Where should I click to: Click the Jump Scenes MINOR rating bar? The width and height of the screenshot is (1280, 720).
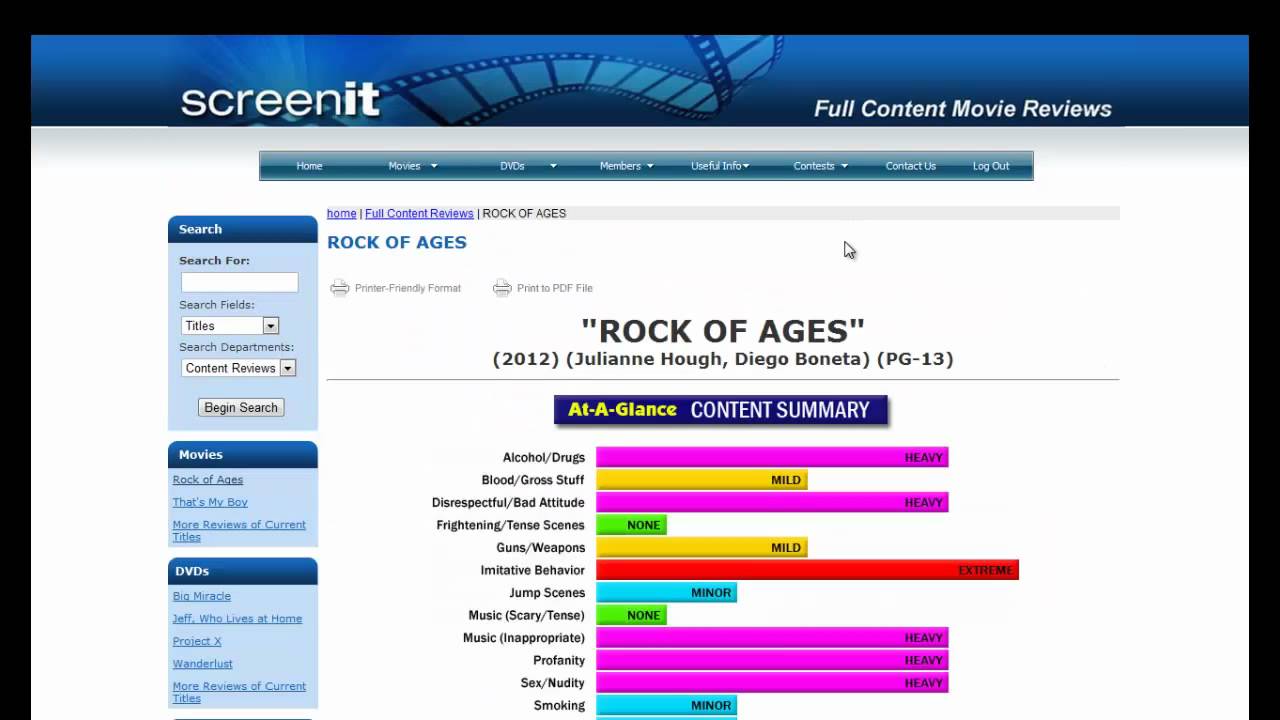point(666,593)
